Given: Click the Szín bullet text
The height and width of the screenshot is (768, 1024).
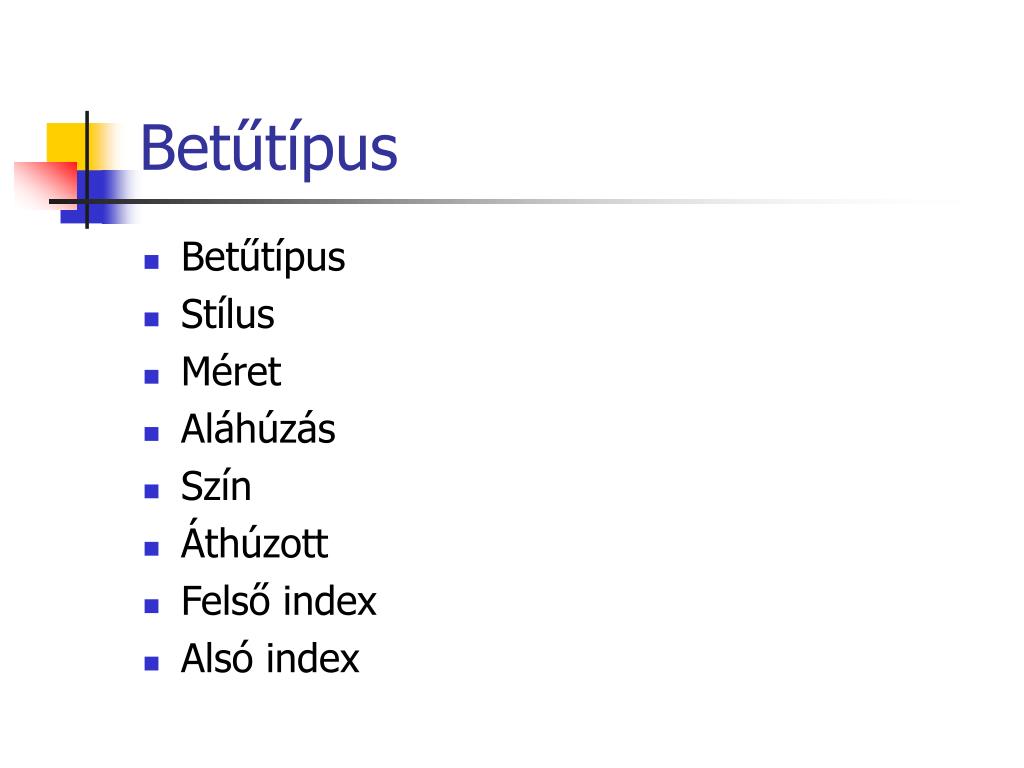Looking at the screenshot, I should click(x=216, y=487).
